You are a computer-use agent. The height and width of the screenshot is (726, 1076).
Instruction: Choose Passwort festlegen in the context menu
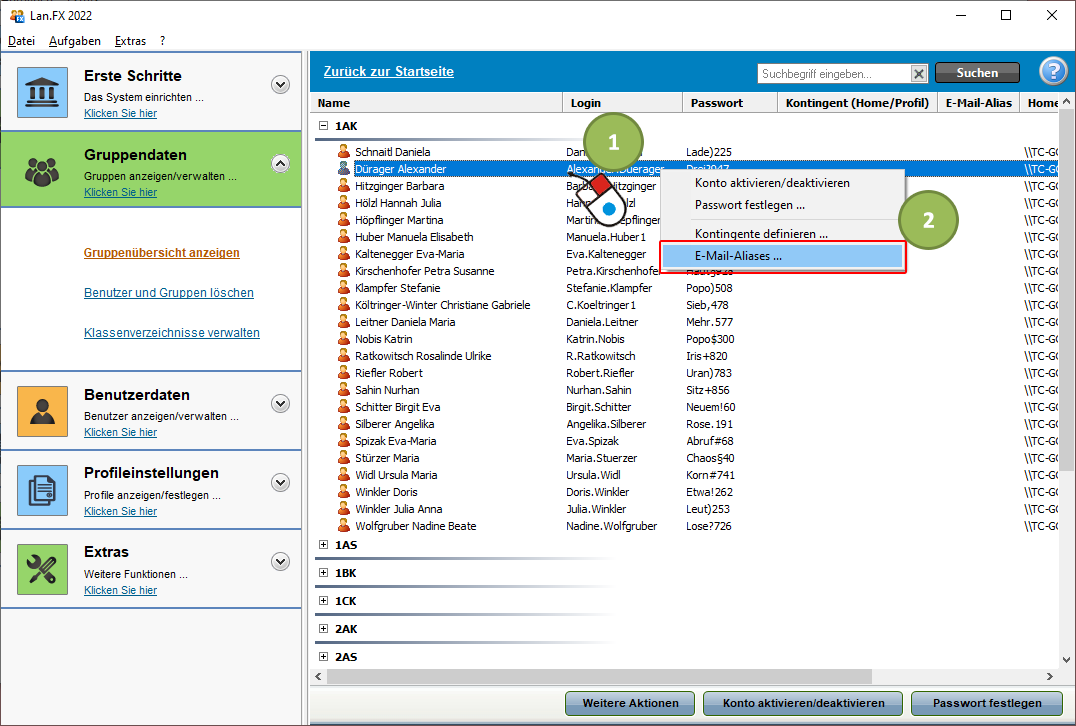(x=749, y=205)
